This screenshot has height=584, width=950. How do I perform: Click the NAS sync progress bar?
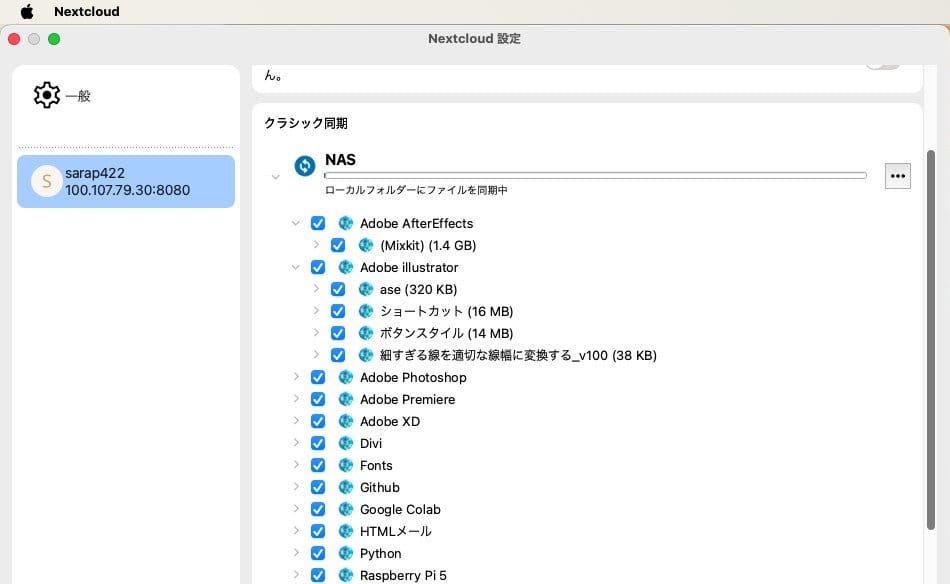tap(595, 175)
